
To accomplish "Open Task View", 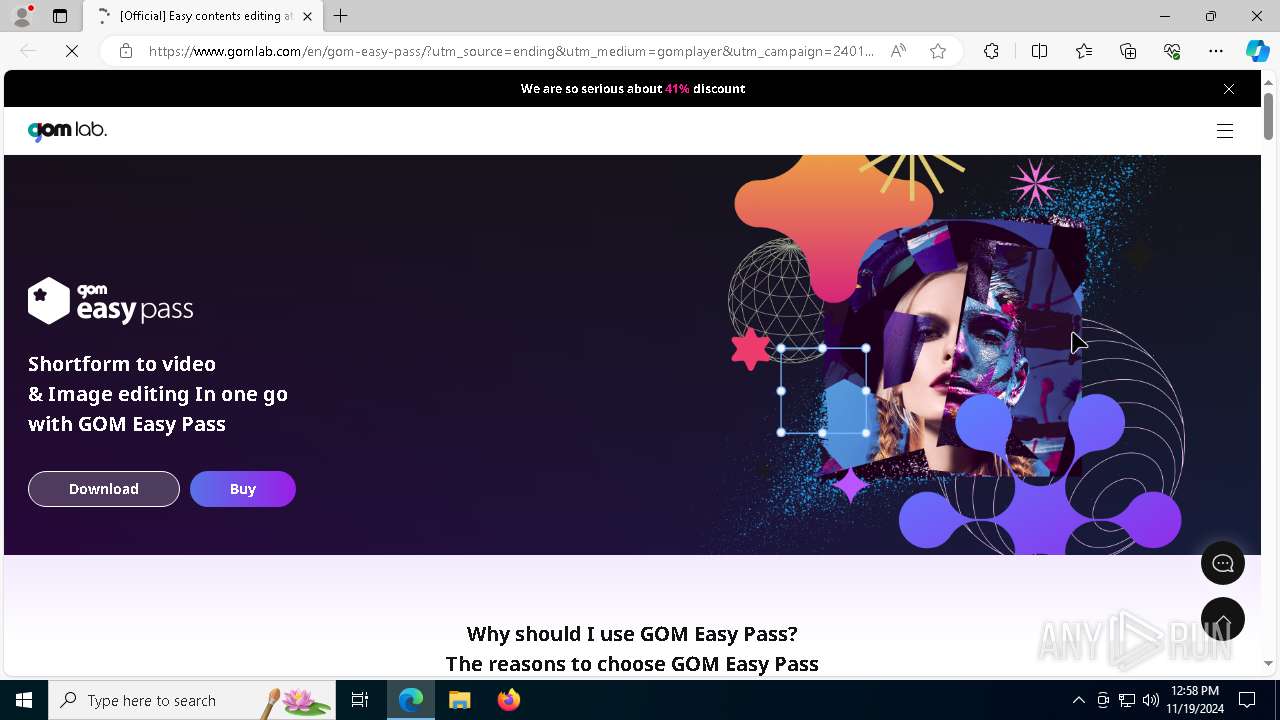I will pos(360,700).
